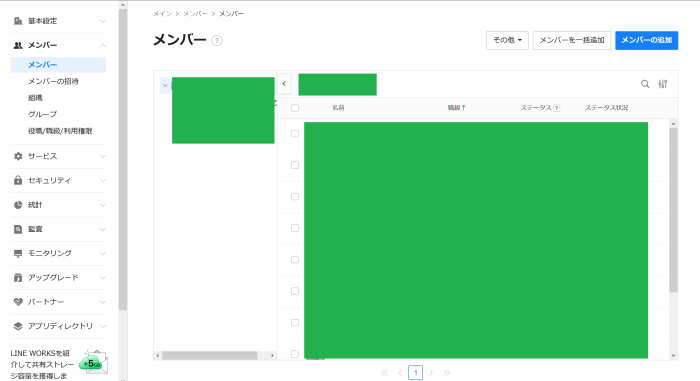Click the help icon beside メンバー title
The height and width of the screenshot is (381, 700).
(x=217, y=41)
